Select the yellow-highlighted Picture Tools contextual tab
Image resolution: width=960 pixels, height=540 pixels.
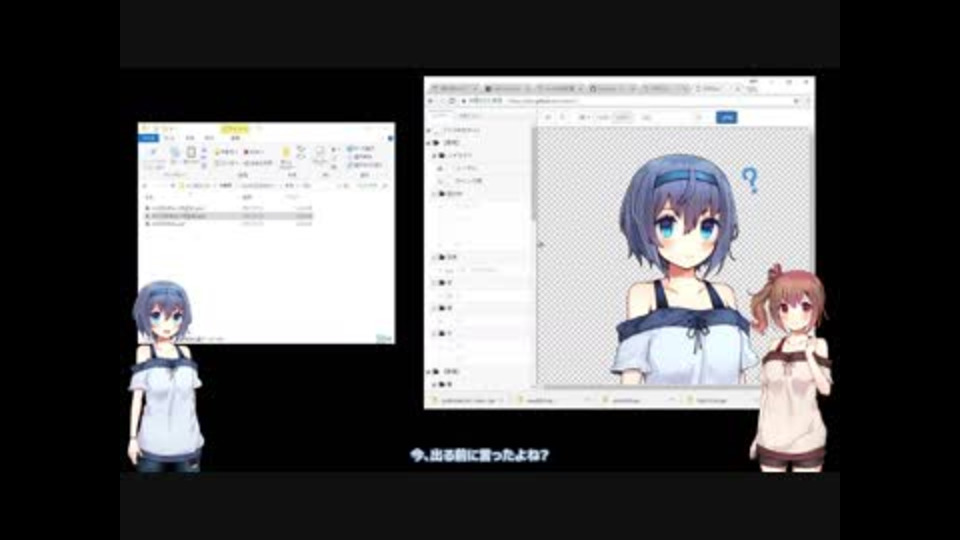click(x=234, y=130)
